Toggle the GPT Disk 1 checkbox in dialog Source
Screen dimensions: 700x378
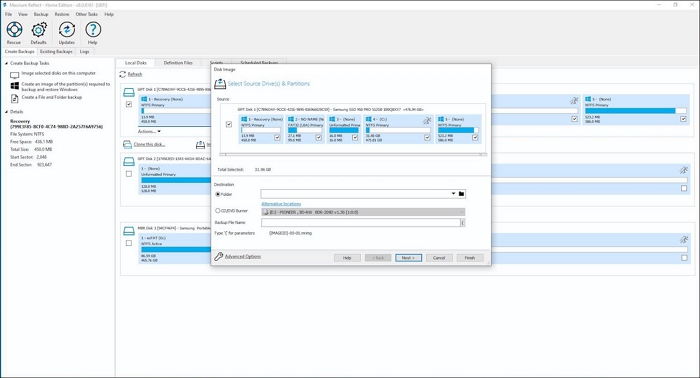point(229,125)
